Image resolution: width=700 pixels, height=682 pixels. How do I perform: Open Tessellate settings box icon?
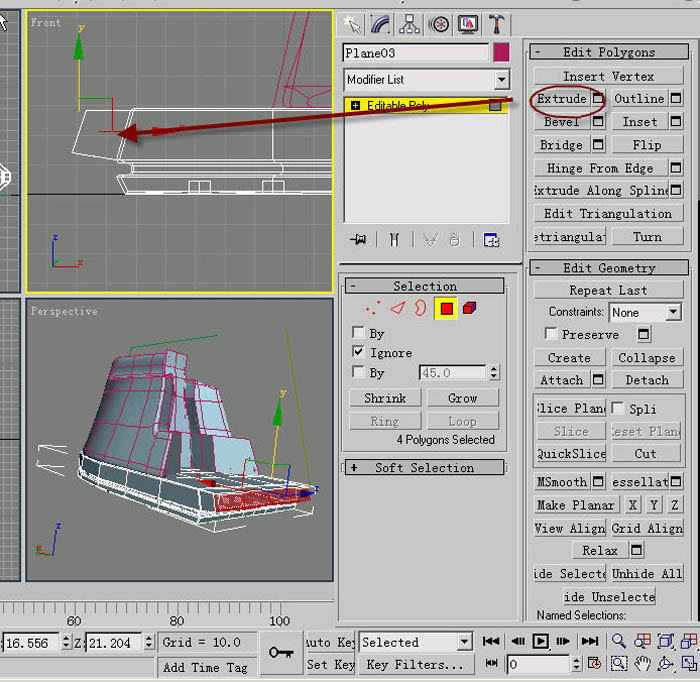tap(676, 481)
